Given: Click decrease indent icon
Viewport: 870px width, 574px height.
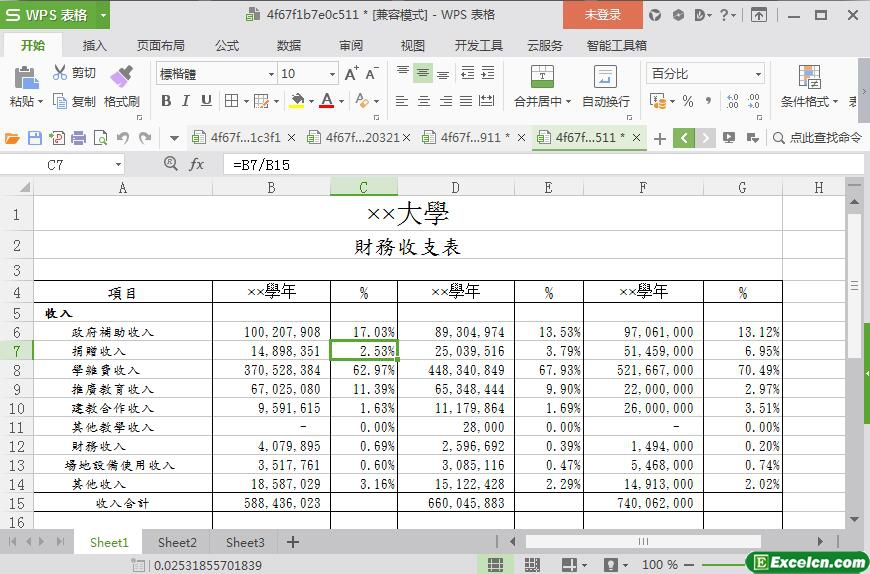Looking at the screenshot, I should (467, 73).
